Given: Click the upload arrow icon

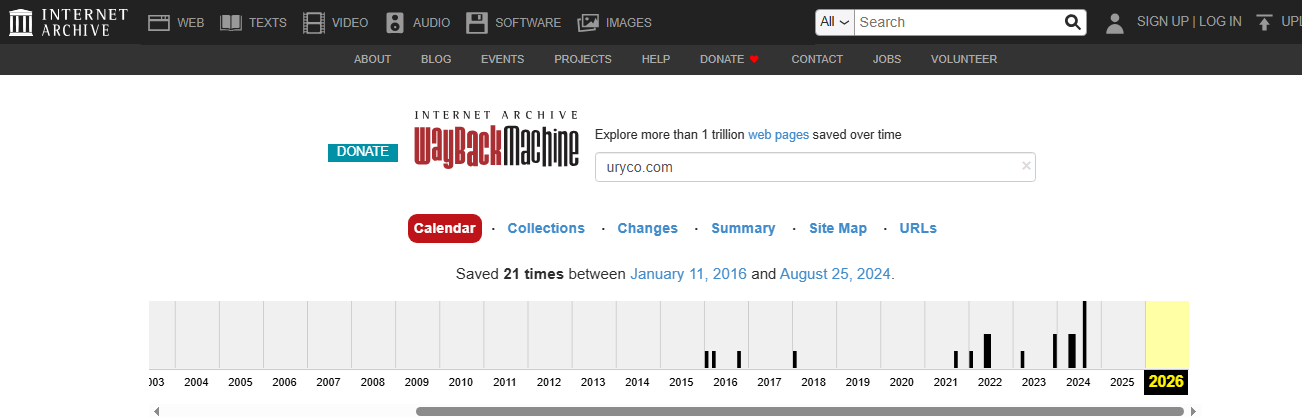Looking at the screenshot, I should pyautogui.click(x=1265, y=22).
